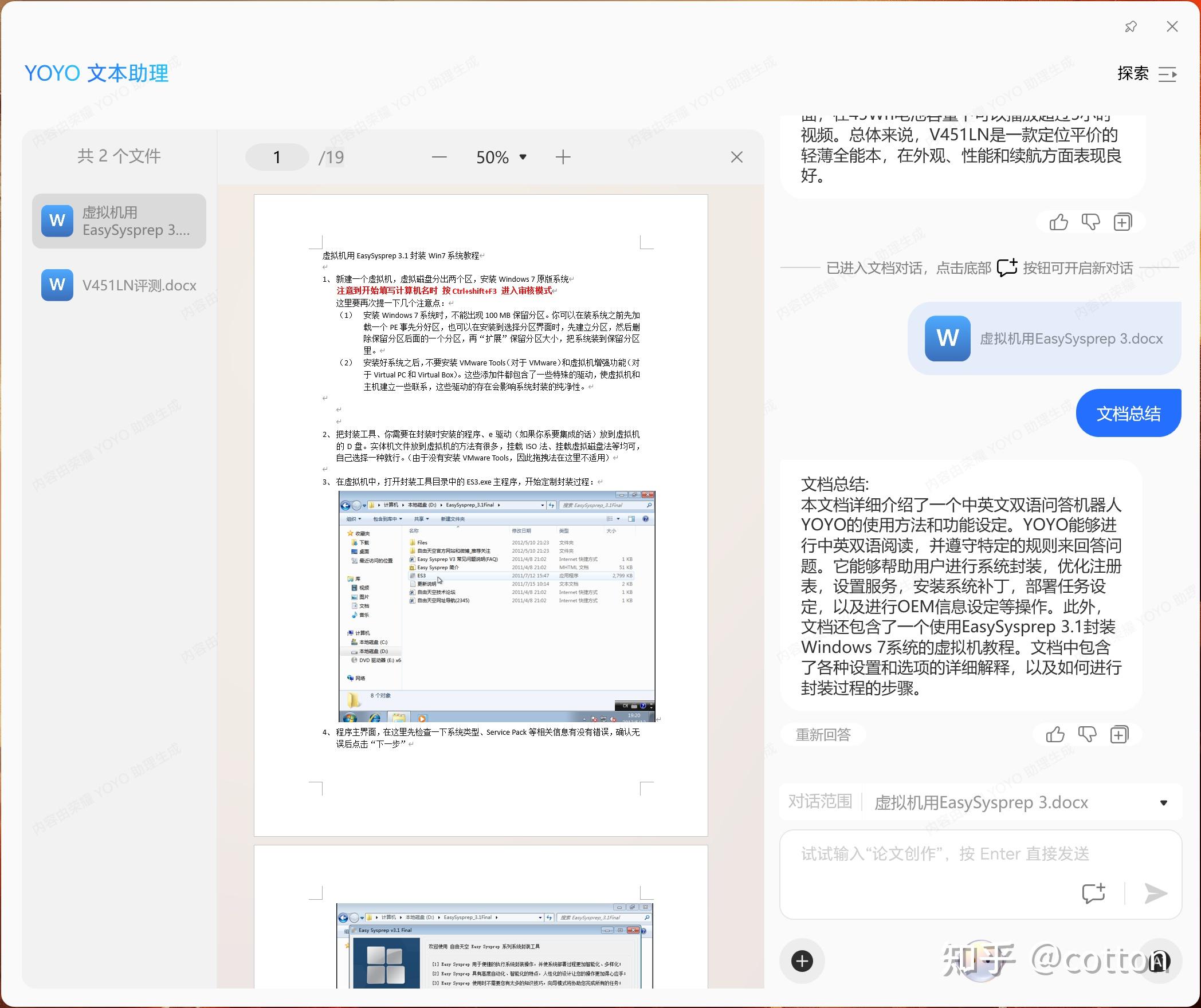Copy the EasySysprep document summary
Viewport: 1201px width, 1008px height.
click(1119, 734)
